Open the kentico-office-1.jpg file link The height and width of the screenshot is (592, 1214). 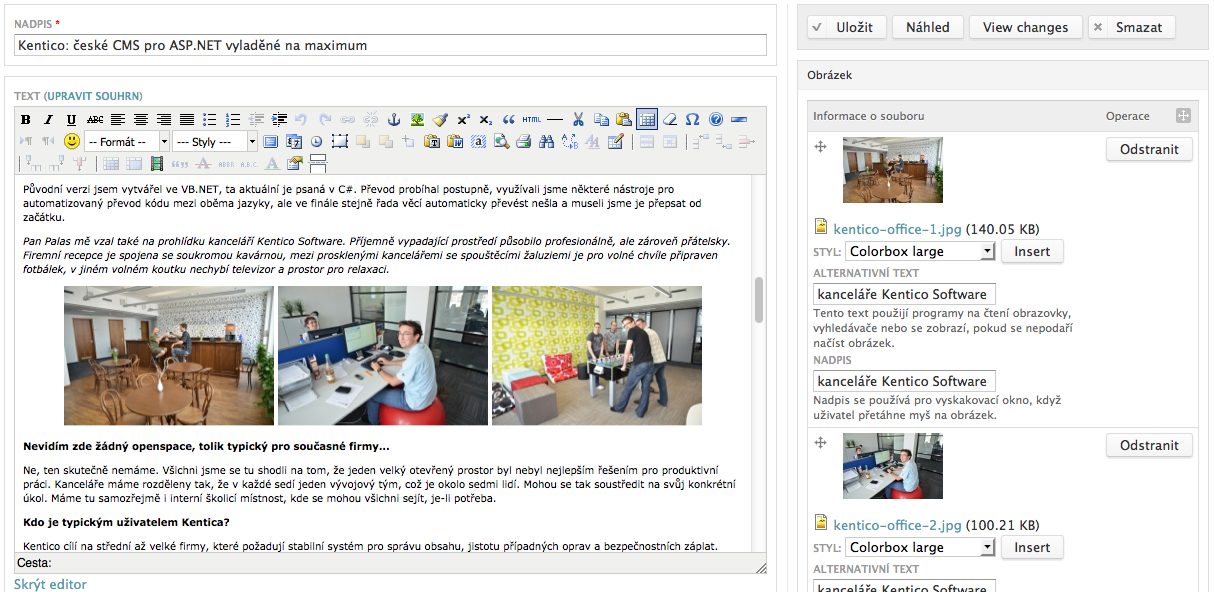click(x=897, y=229)
